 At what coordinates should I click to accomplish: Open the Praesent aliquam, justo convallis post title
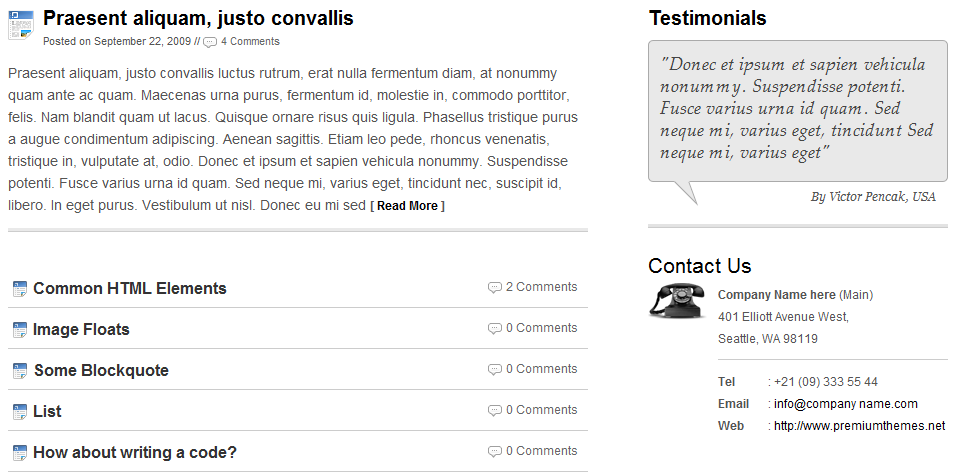click(198, 18)
